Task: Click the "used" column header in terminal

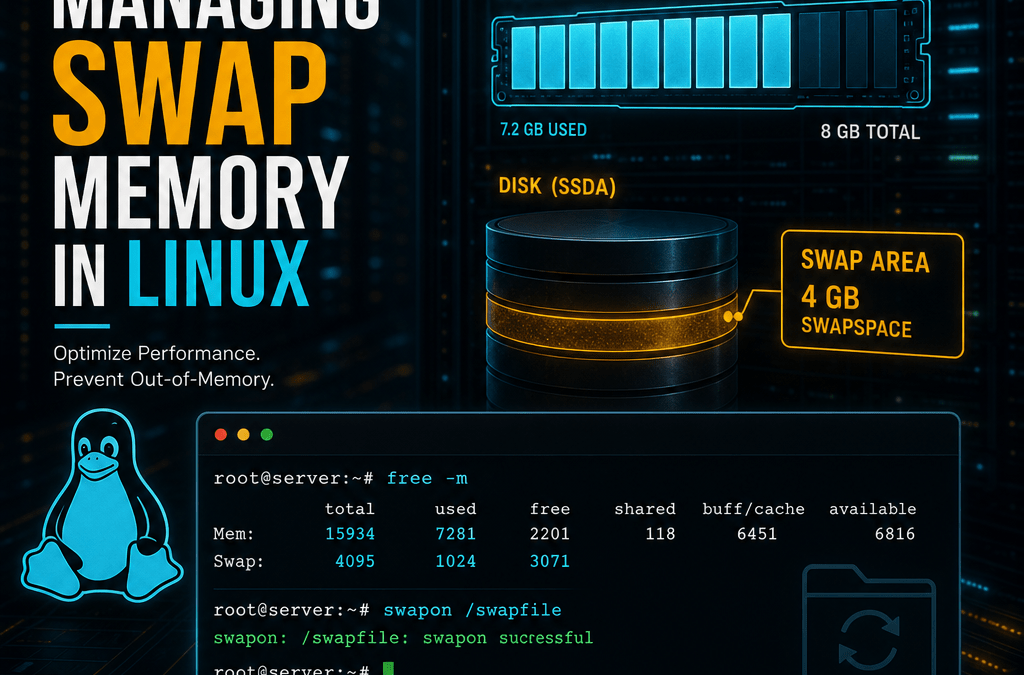Action: (x=455, y=509)
